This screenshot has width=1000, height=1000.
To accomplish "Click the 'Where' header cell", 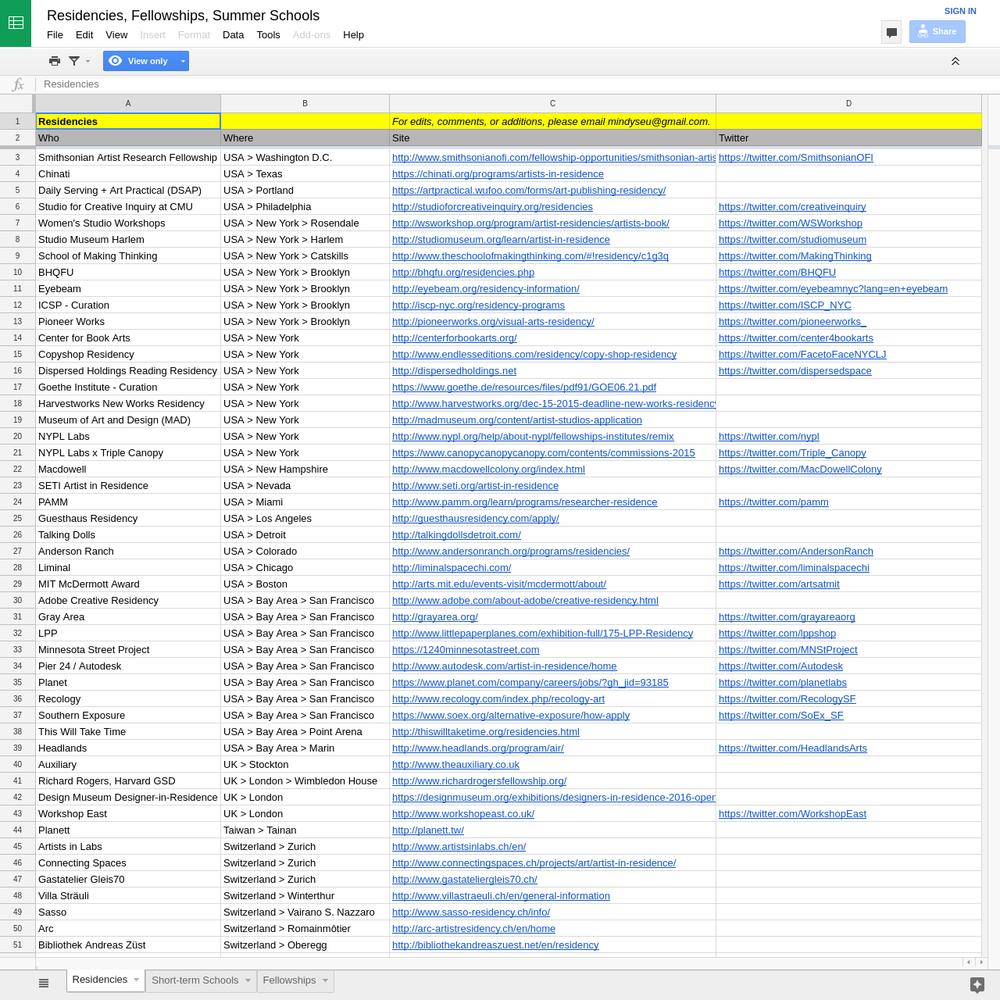I will click(305, 138).
